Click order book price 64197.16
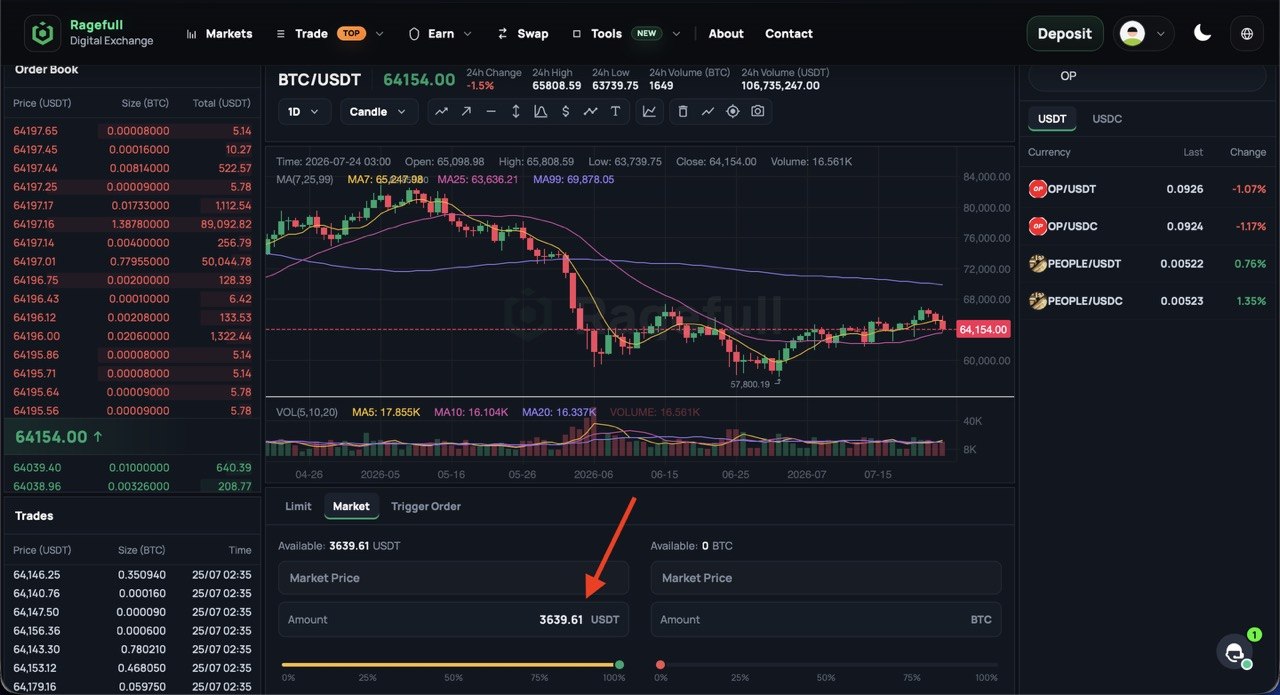1280x695 pixels. tap(35, 224)
